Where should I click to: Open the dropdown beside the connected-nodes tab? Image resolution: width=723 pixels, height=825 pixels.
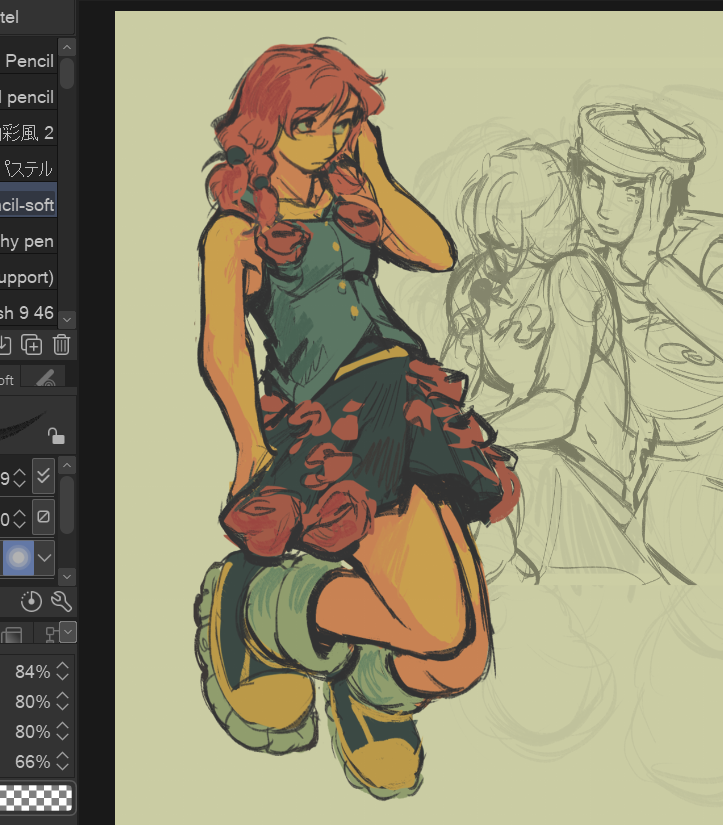68,632
